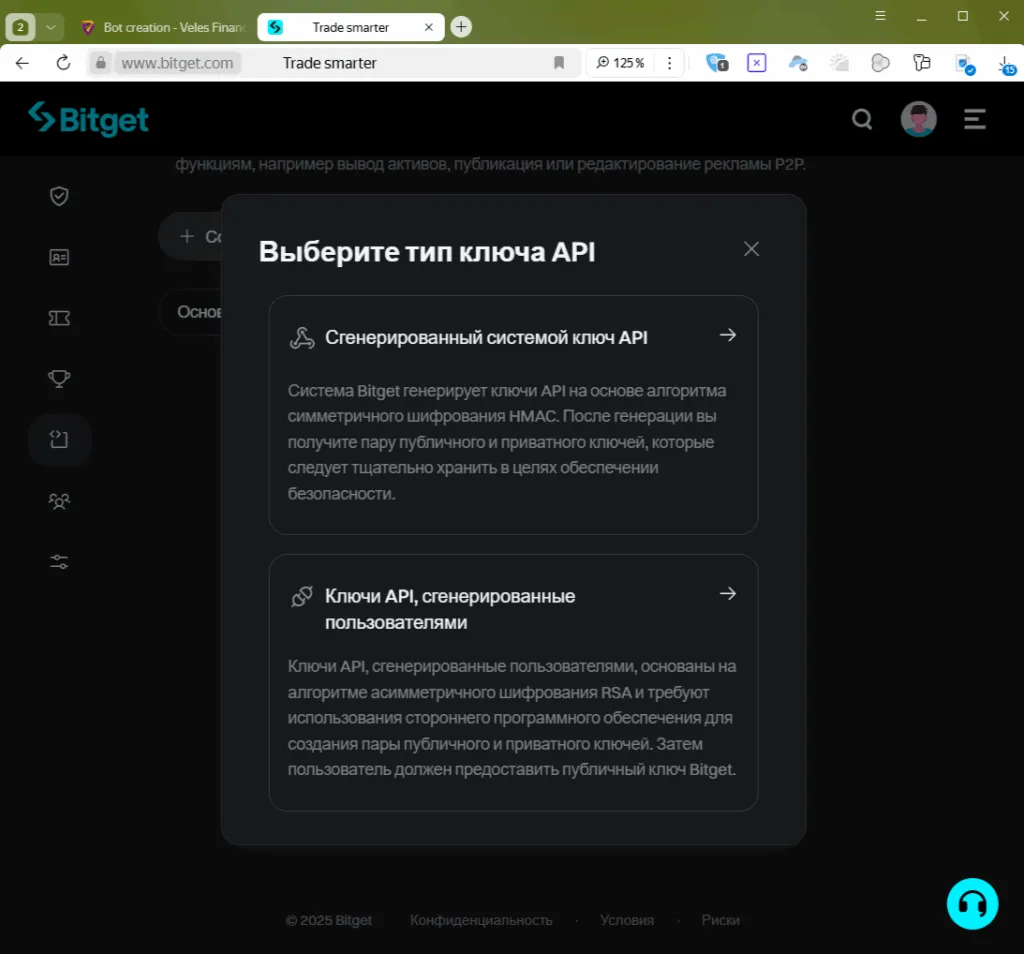1024x954 pixels.
Task: Switch to Bot creation Veles Finance tab
Action: tap(164, 27)
